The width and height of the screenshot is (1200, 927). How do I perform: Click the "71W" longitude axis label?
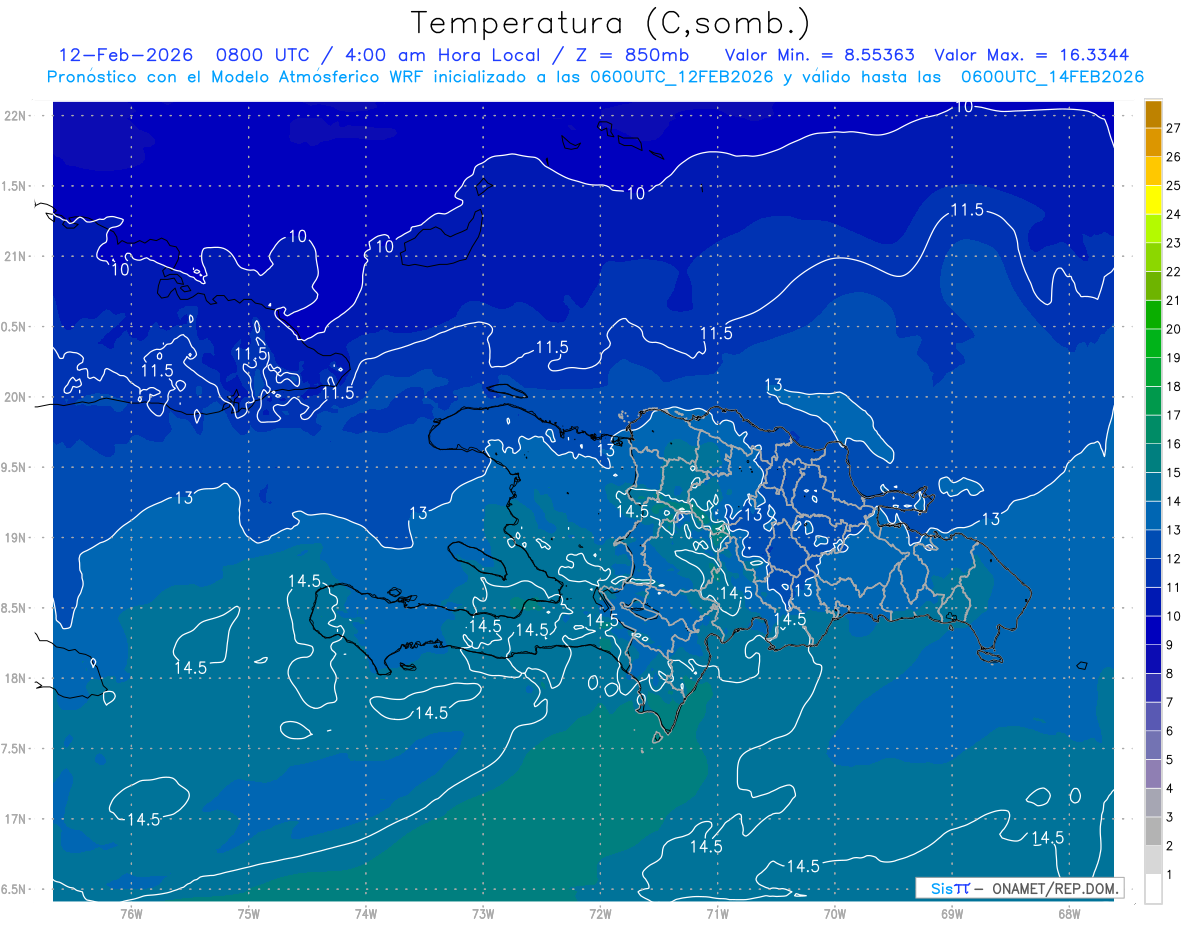pos(717,914)
